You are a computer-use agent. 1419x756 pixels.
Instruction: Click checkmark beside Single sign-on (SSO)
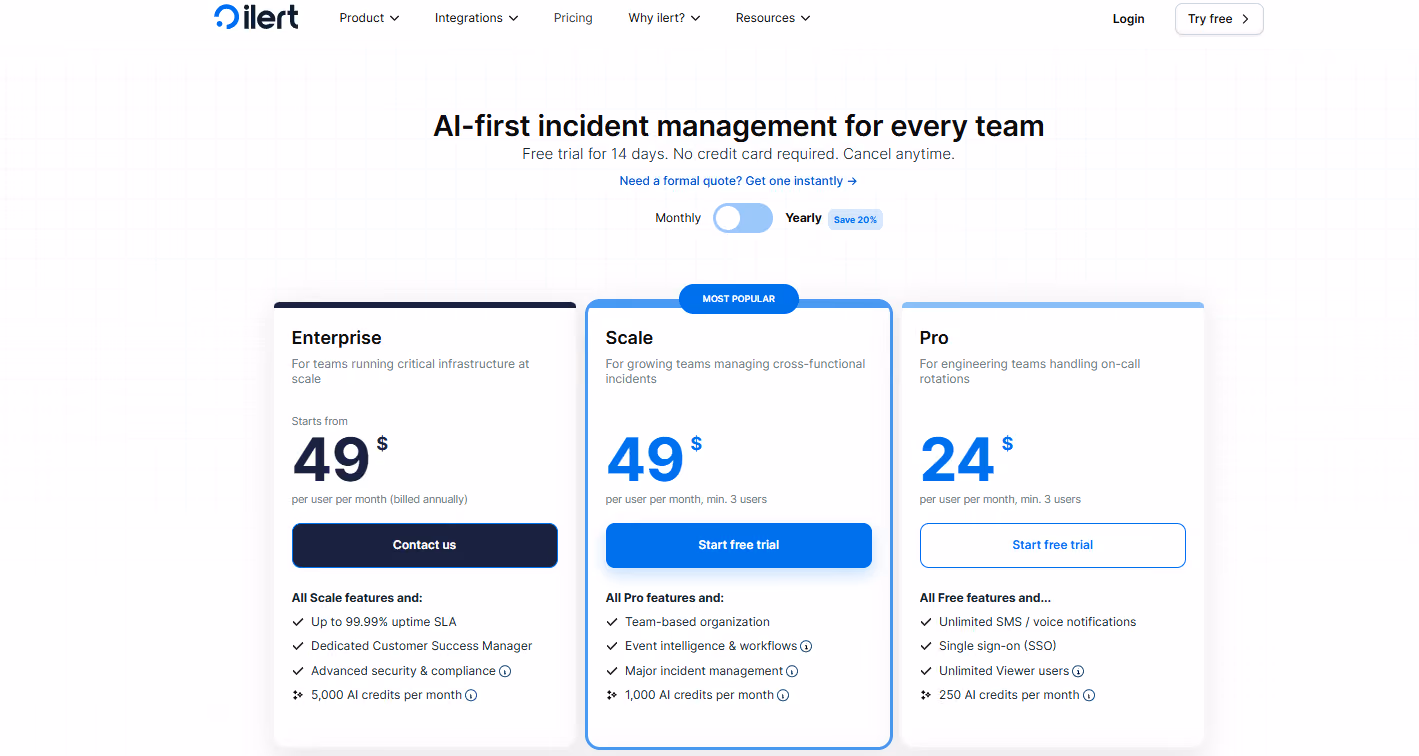click(x=926, y=646)
